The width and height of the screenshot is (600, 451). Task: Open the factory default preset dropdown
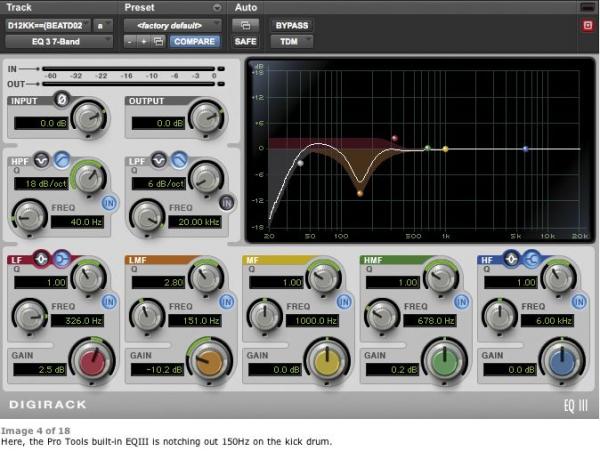point(172,25)
